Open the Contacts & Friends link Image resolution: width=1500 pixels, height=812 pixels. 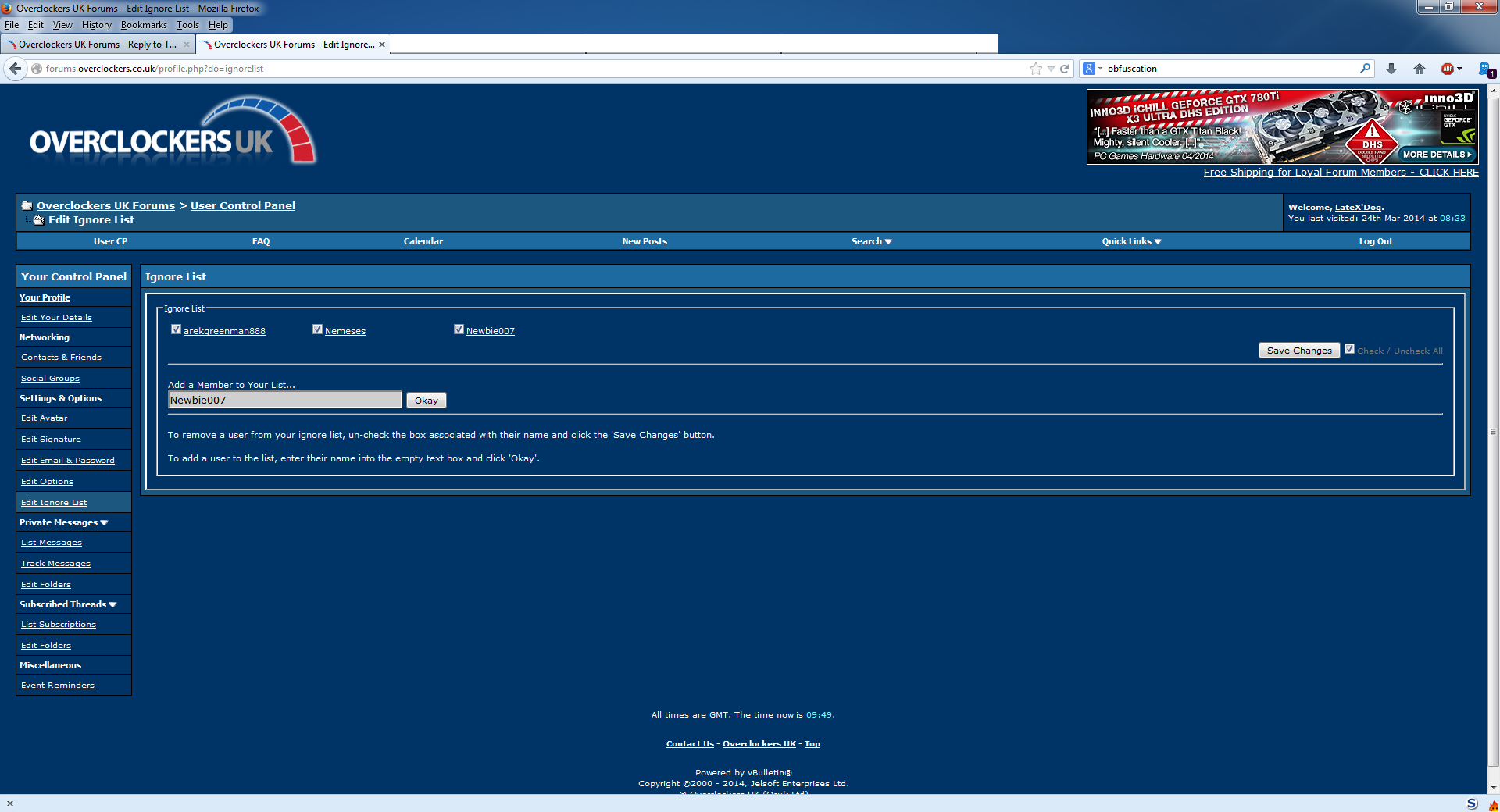[61, 358]
